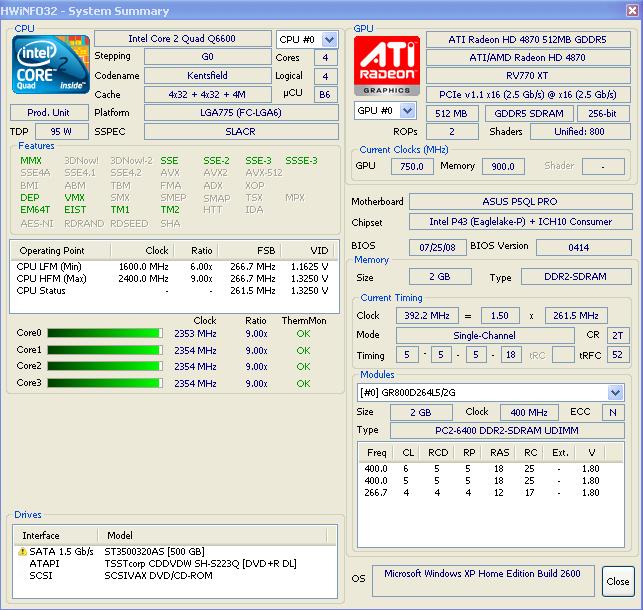
Task: Click the 256-bit bus width field
Action: (603, 114)
